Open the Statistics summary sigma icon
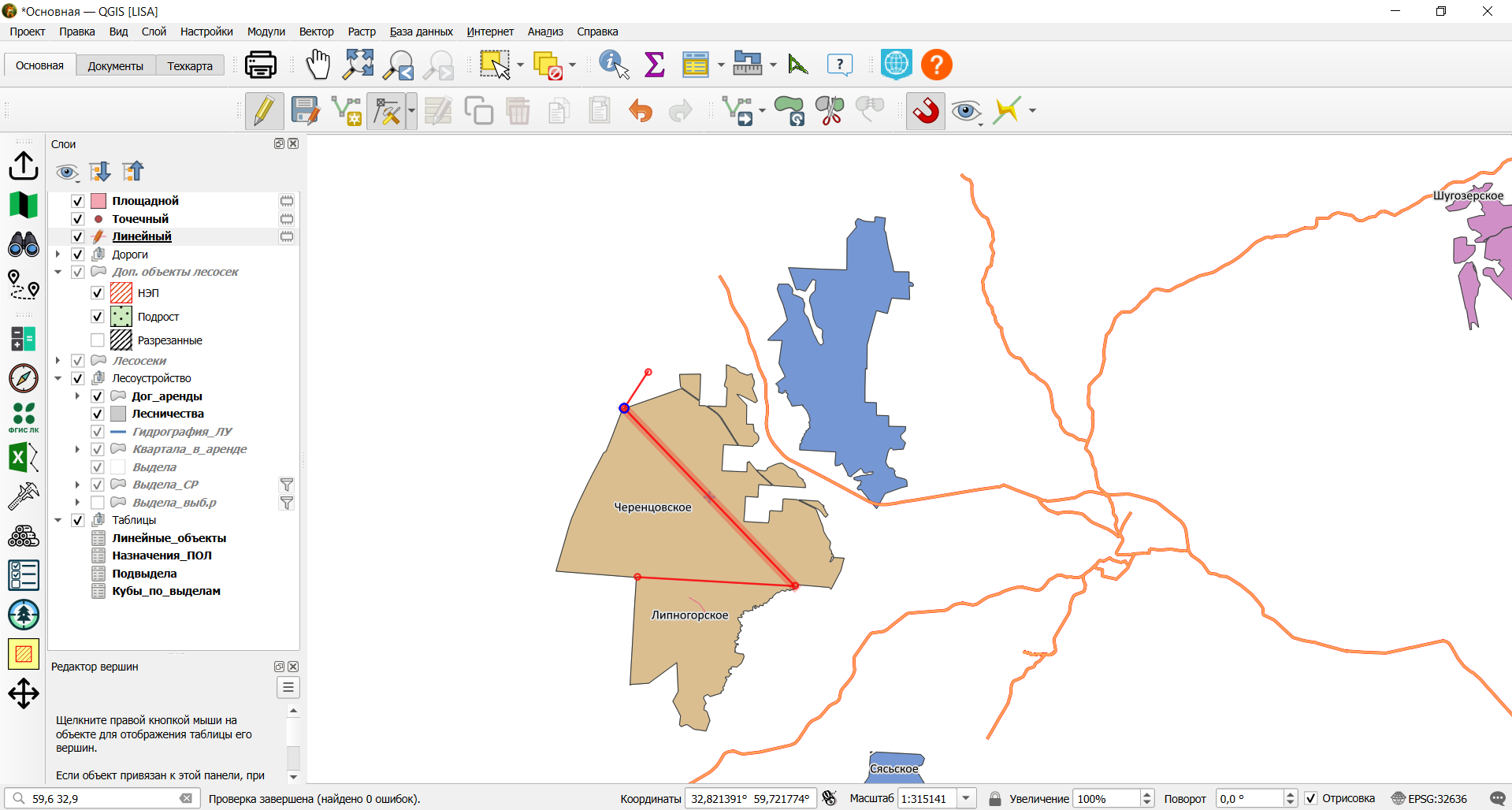The height and width of the screenshot is (810, 1512). 655,65
